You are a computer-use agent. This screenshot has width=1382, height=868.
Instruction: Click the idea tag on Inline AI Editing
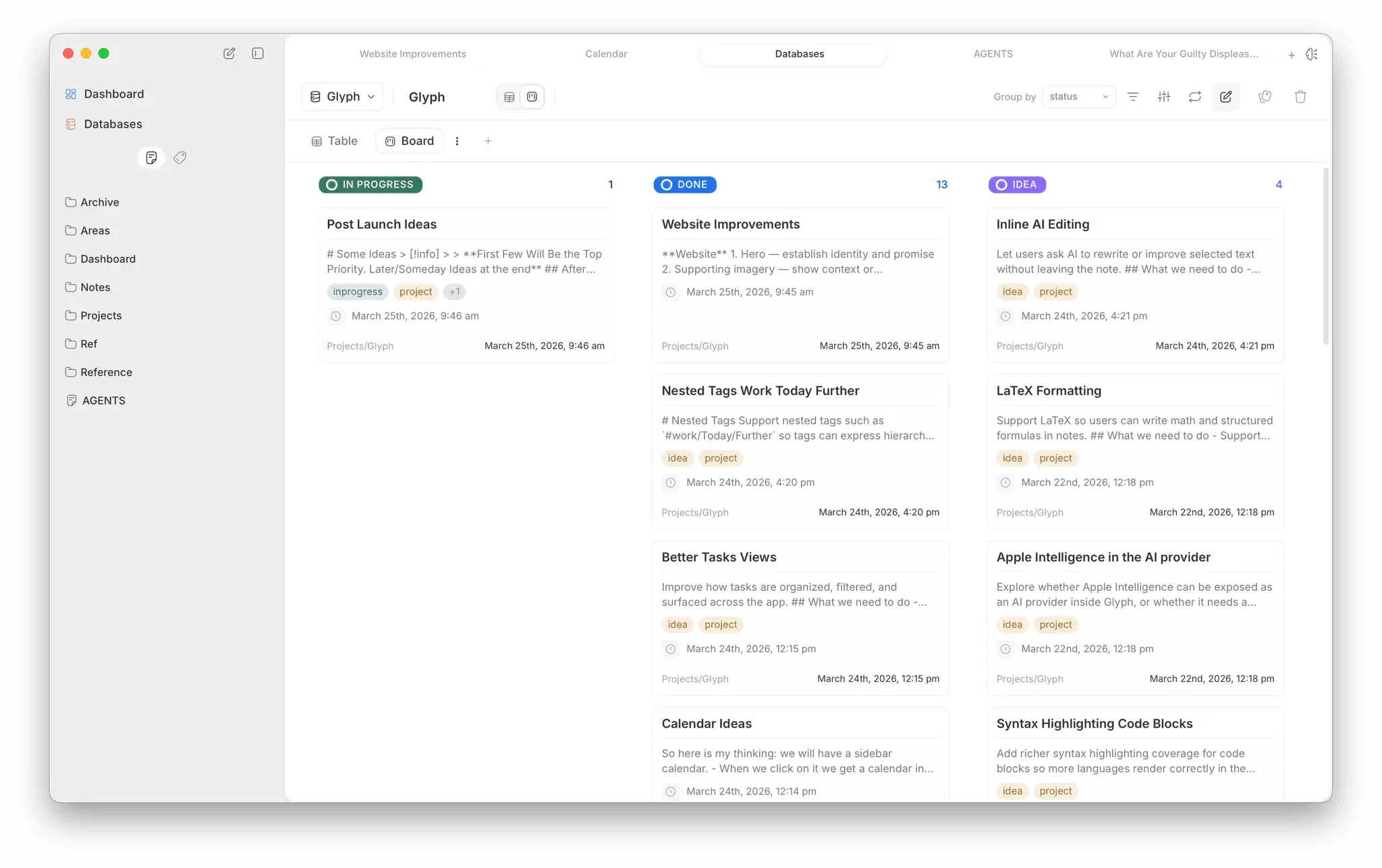(1012, 292)
